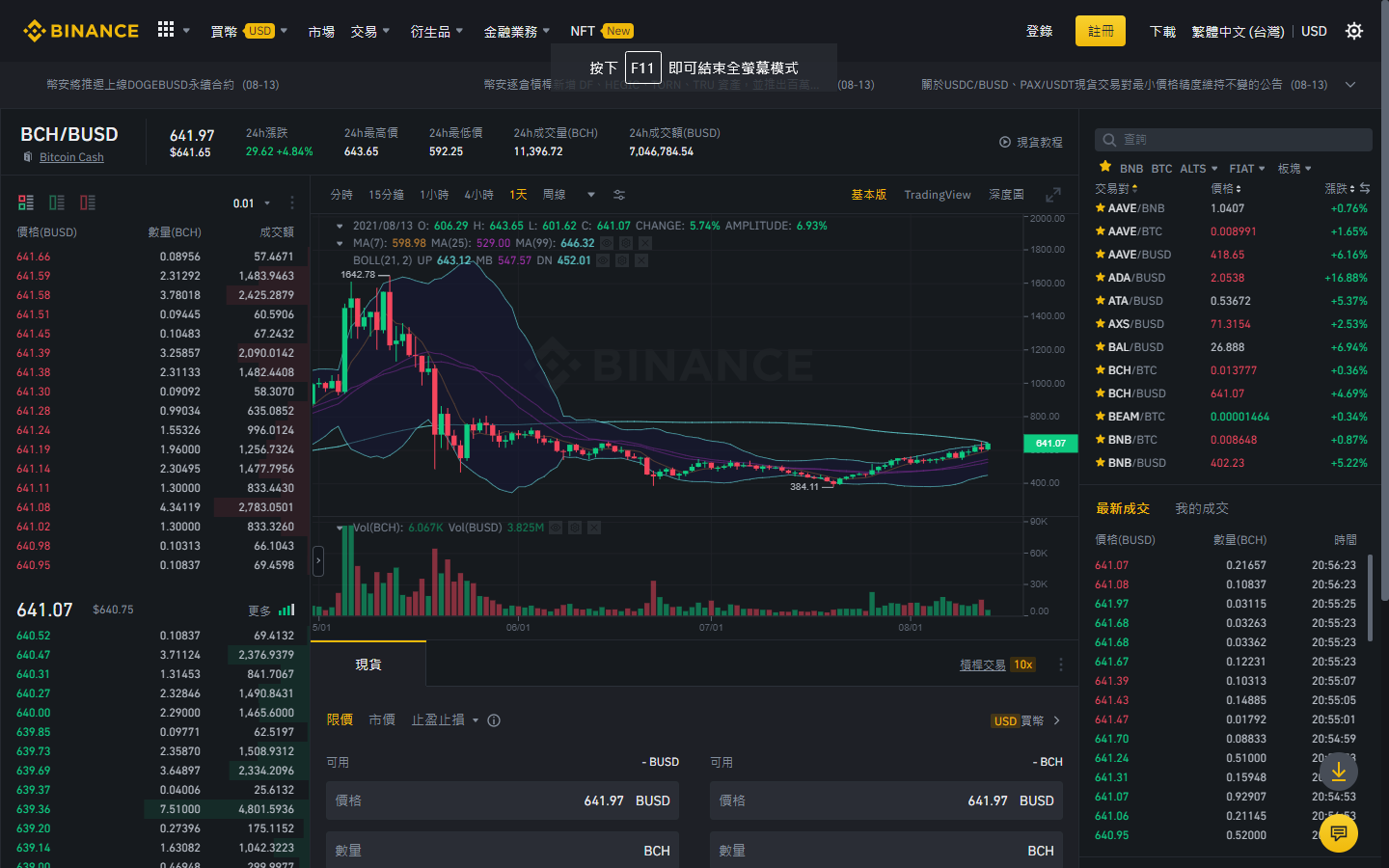Select the 市價 market order tab

tap(382, 720)
